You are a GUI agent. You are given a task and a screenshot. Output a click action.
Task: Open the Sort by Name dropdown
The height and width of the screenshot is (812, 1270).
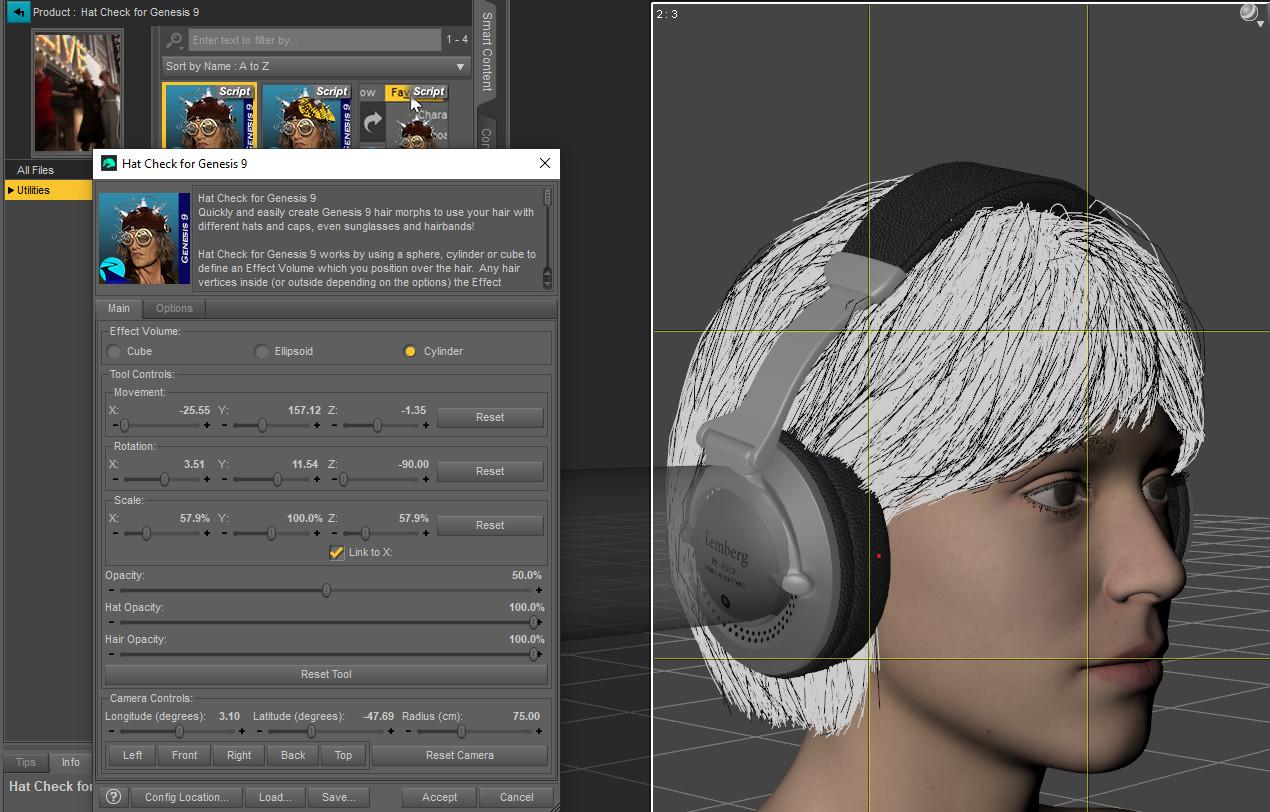point(316,66)
